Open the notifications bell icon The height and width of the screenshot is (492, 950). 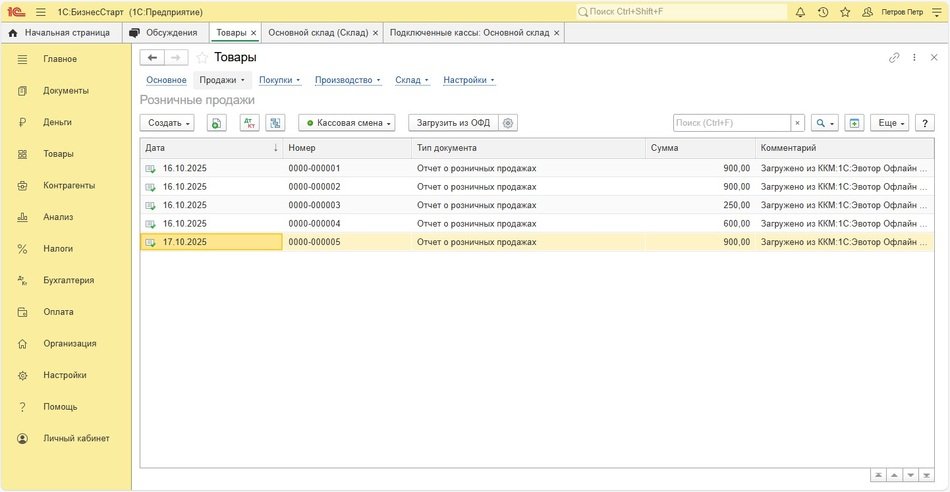800,12
